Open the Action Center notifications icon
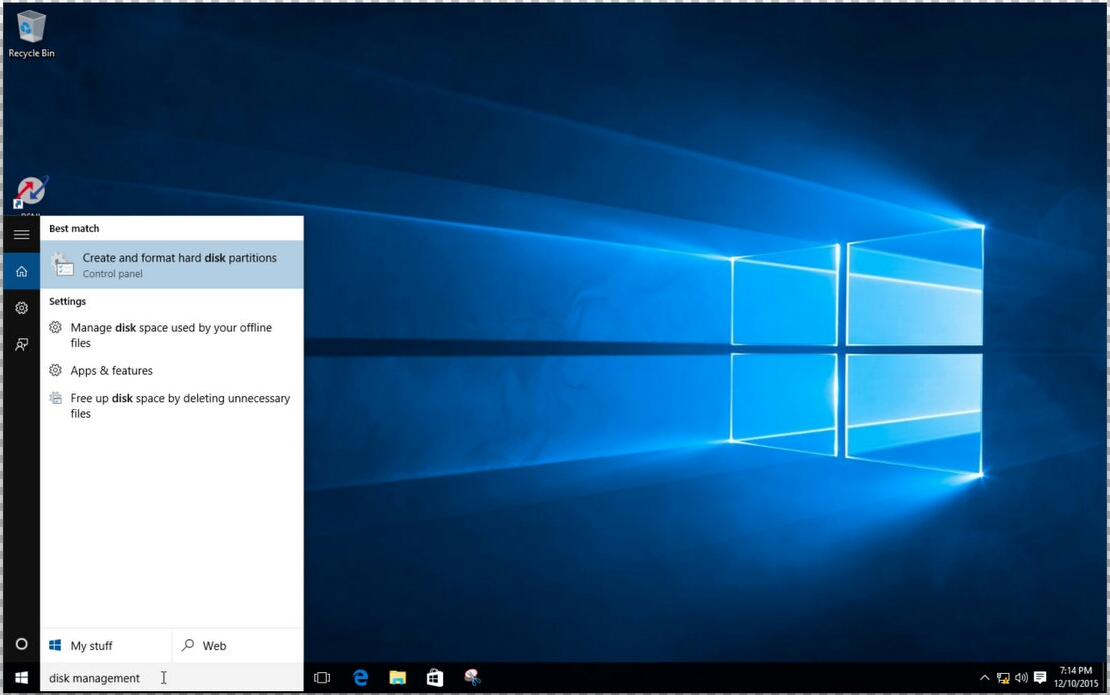The height and width of the screenshot is (695, 1110). [1040, 678]
